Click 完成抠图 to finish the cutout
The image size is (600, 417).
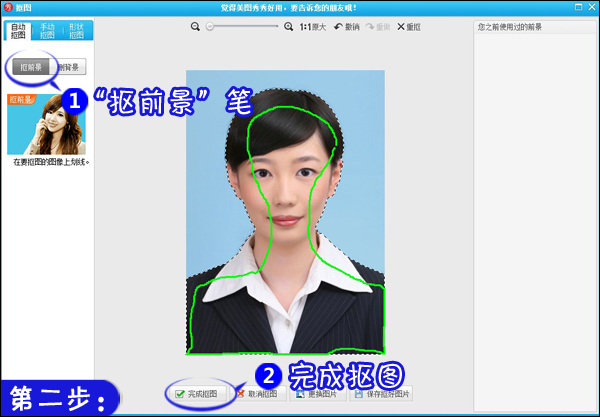pos(196,394)
